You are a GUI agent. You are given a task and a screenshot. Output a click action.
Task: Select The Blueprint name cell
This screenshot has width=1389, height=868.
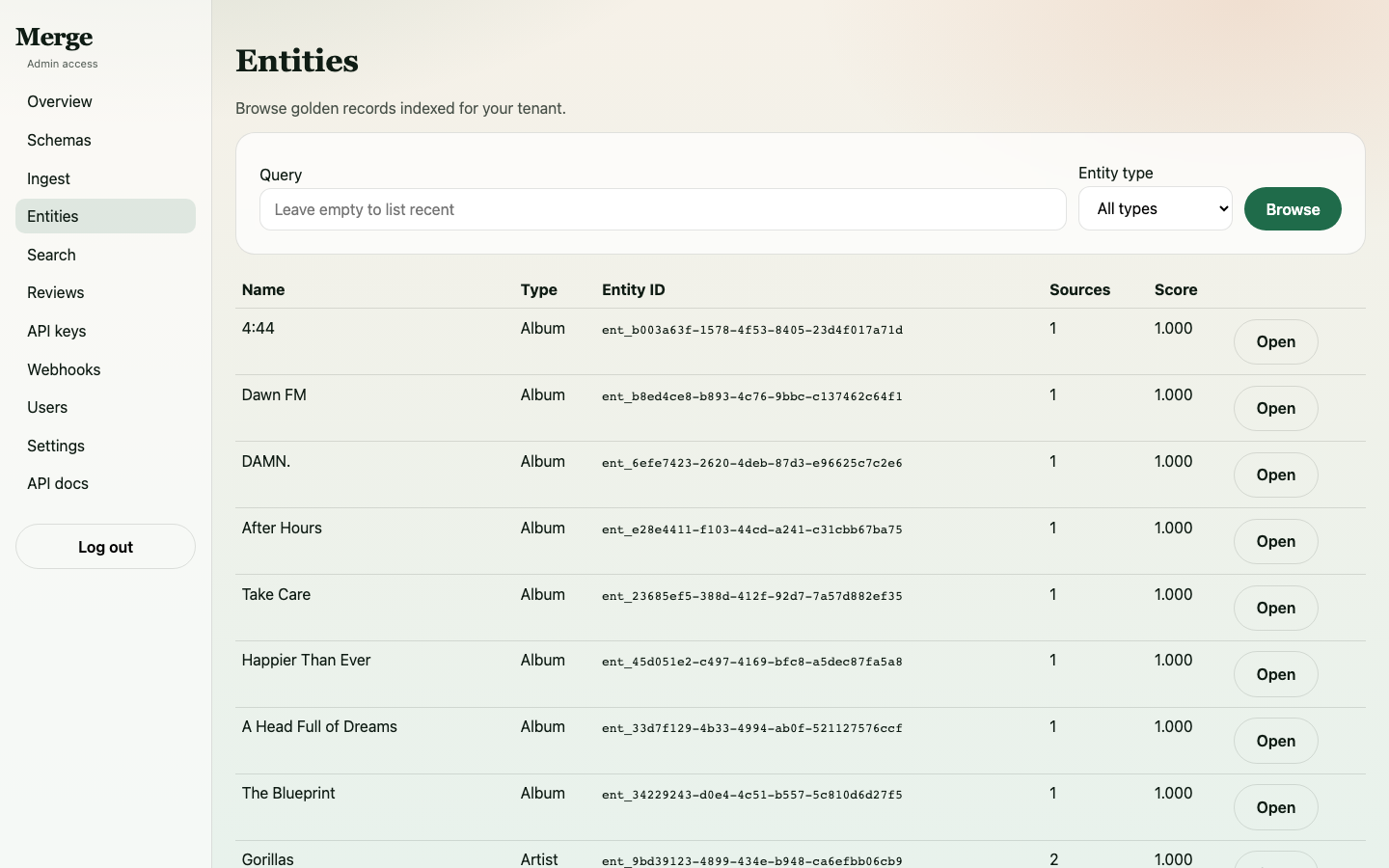(x=288, y=793)
